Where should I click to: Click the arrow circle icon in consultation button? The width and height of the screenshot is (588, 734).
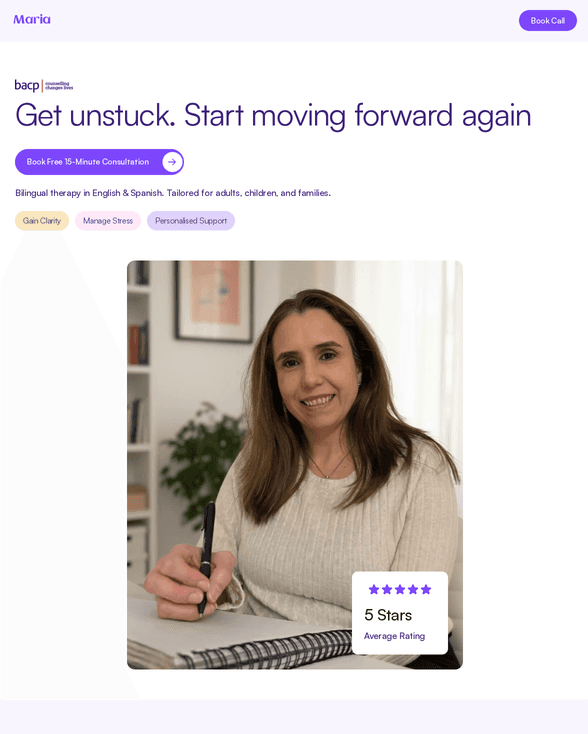(172, 162)
